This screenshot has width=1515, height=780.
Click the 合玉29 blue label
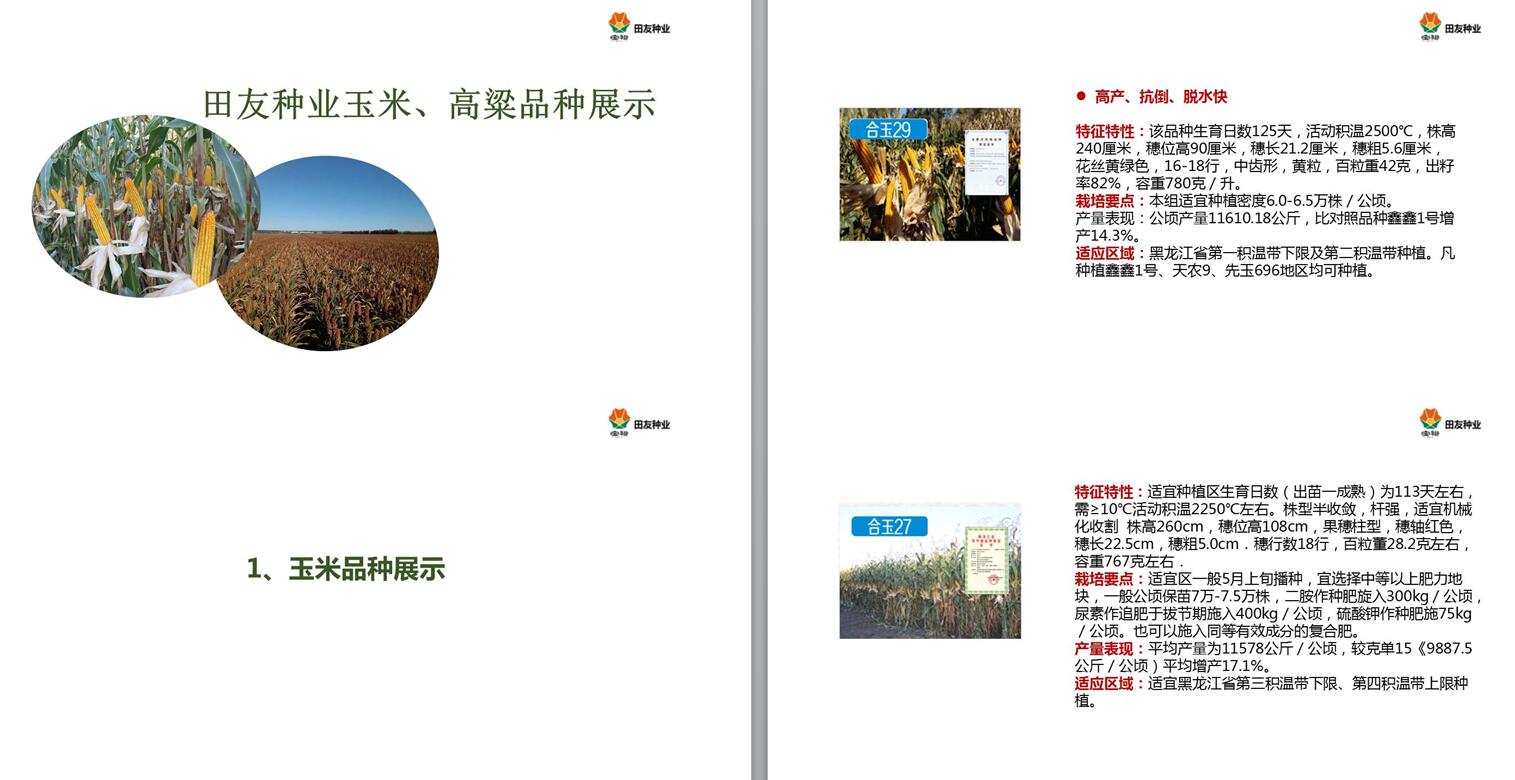888,129
